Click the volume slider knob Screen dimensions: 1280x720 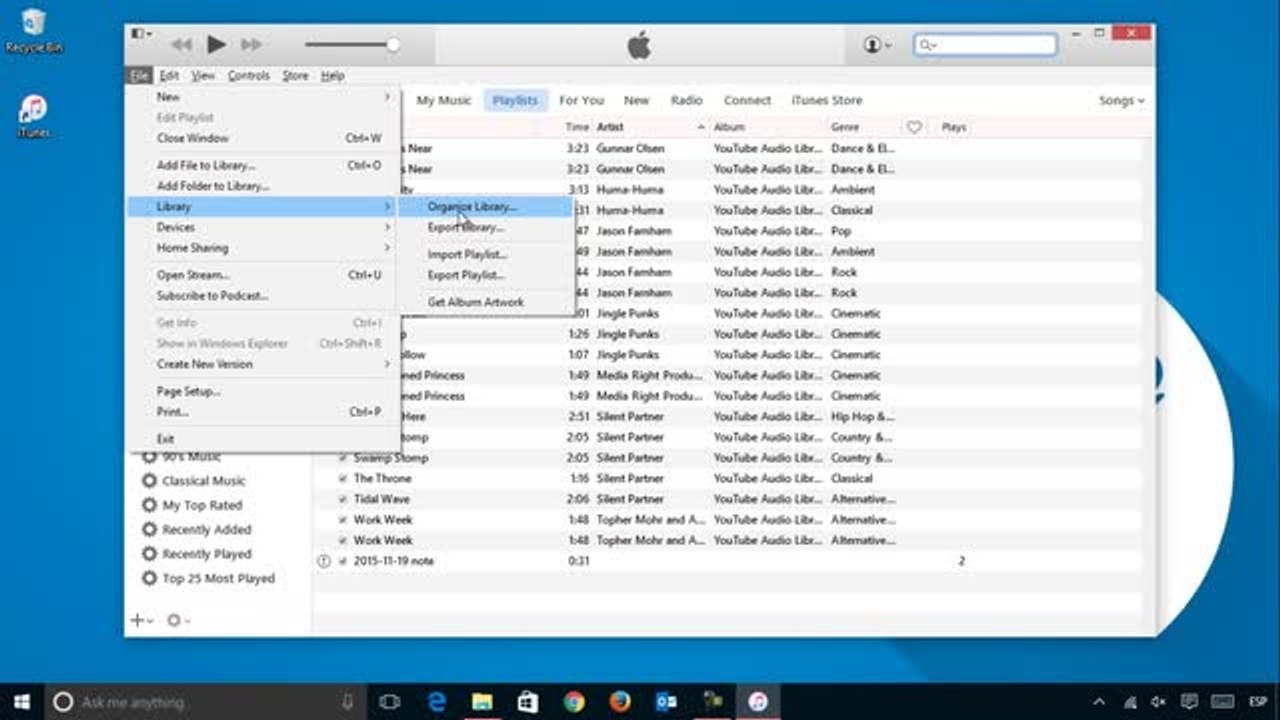point(393,44)
